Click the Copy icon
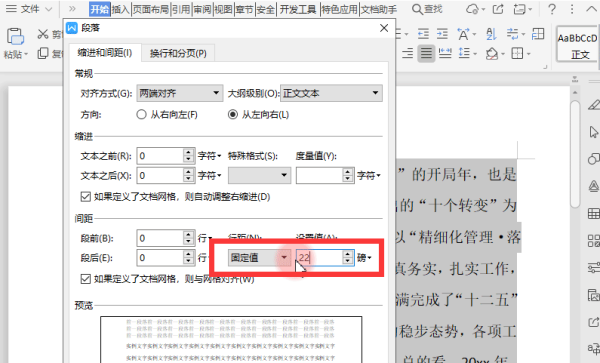This screenshot has height=363, width=600. [x=42, y=53]
